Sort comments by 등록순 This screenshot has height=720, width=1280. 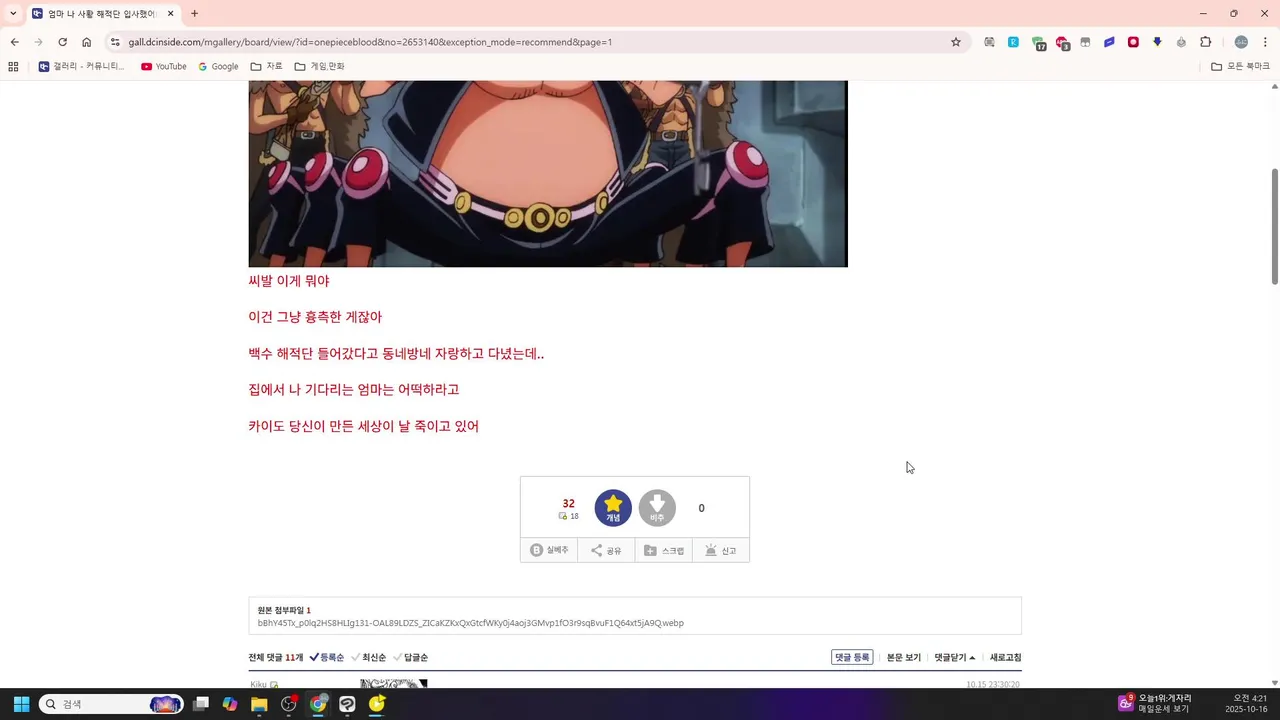pos(327,658)
